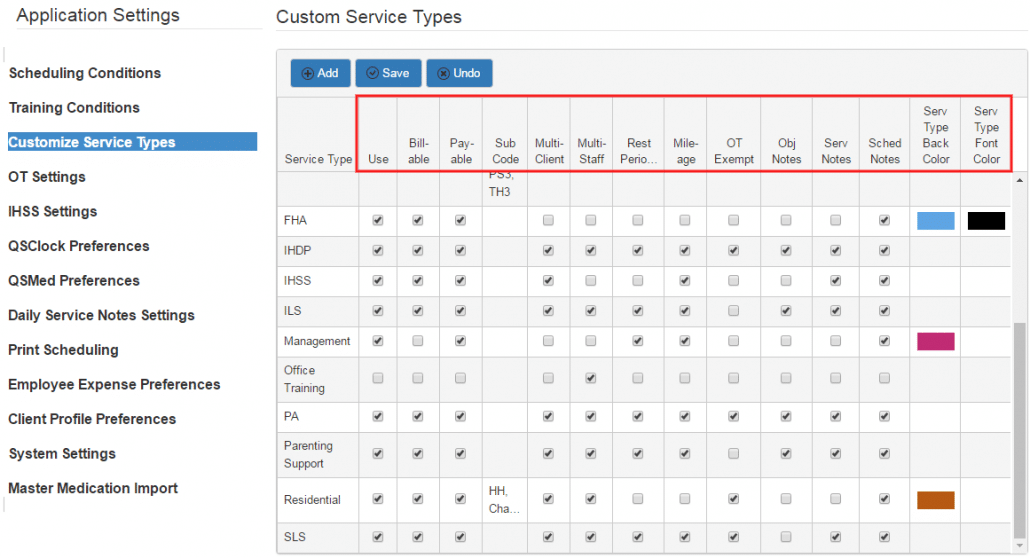Viewport: 1030px width, 558px height.
Task: Open Management magenta back color swatch
Action: 935,341
